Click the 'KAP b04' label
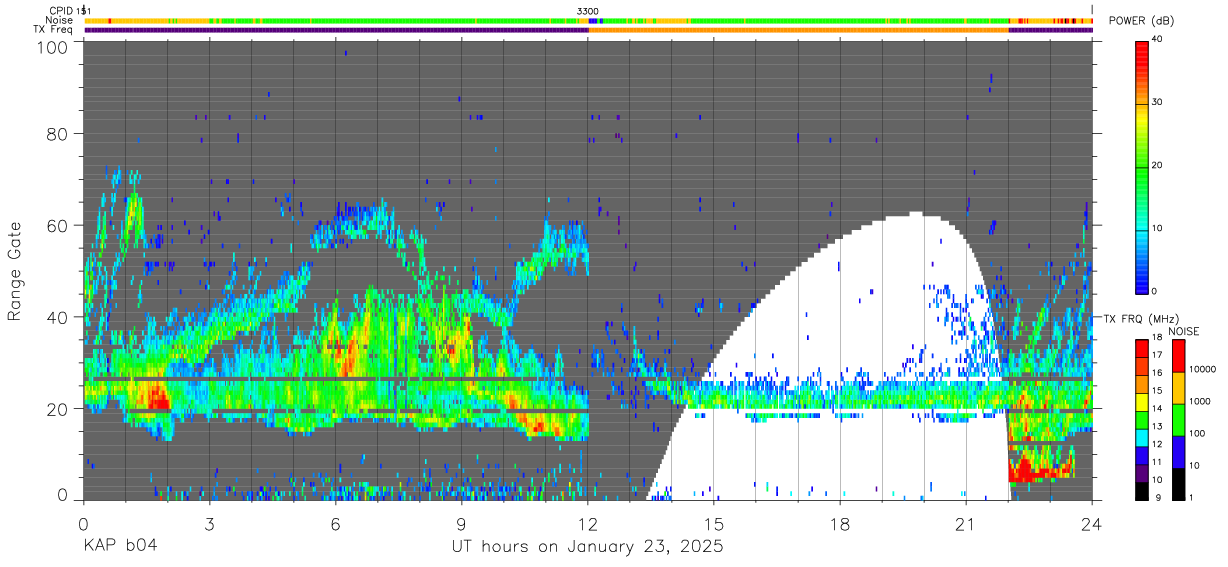The height and width of the screenshot is (567, 1228). (119, 547)
